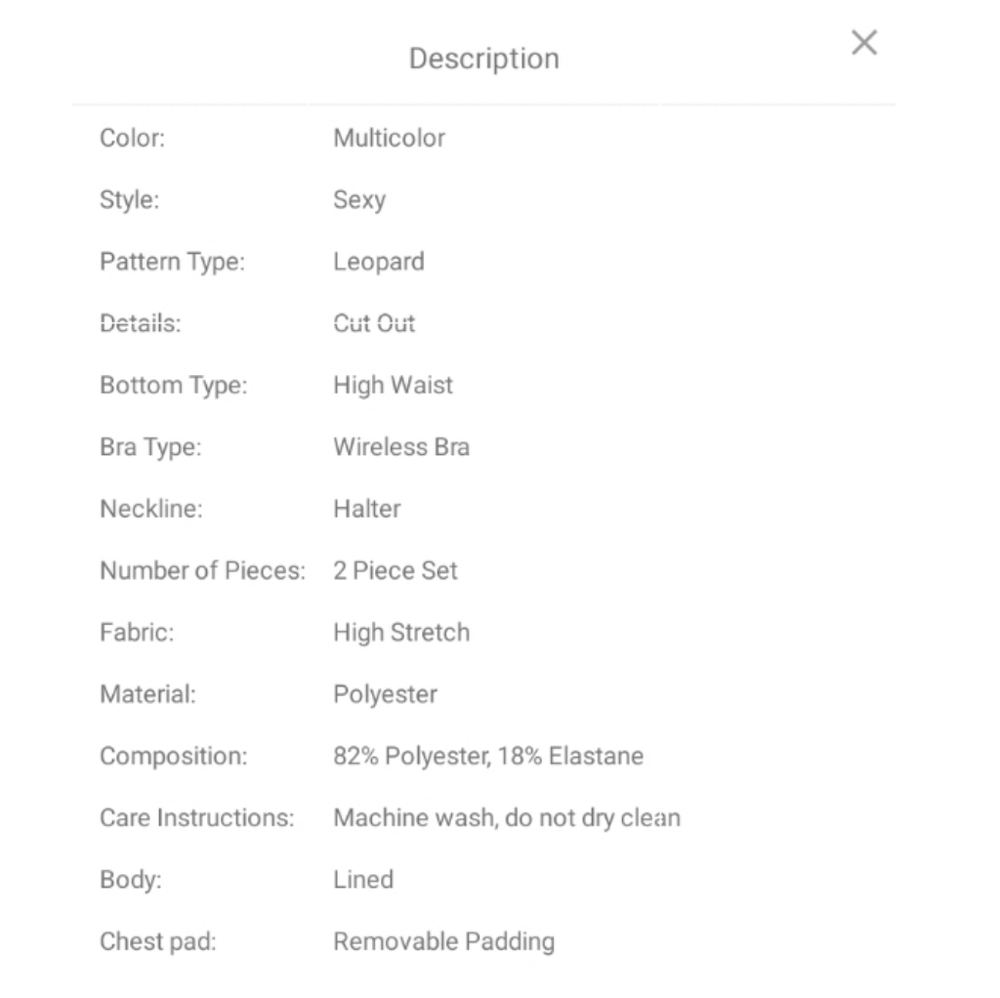Select the High Waist bottom type value
1000x998 pixels.
point(393,385)
